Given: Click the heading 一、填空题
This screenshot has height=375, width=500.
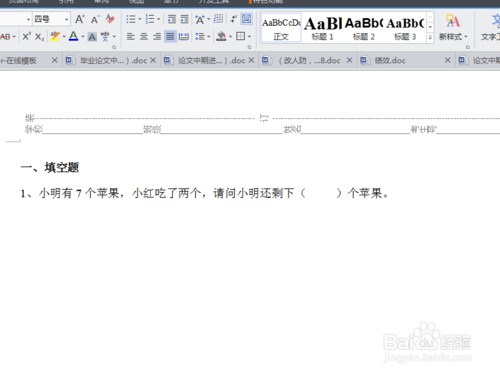Looking at the screenshot, I should point(50,168).
